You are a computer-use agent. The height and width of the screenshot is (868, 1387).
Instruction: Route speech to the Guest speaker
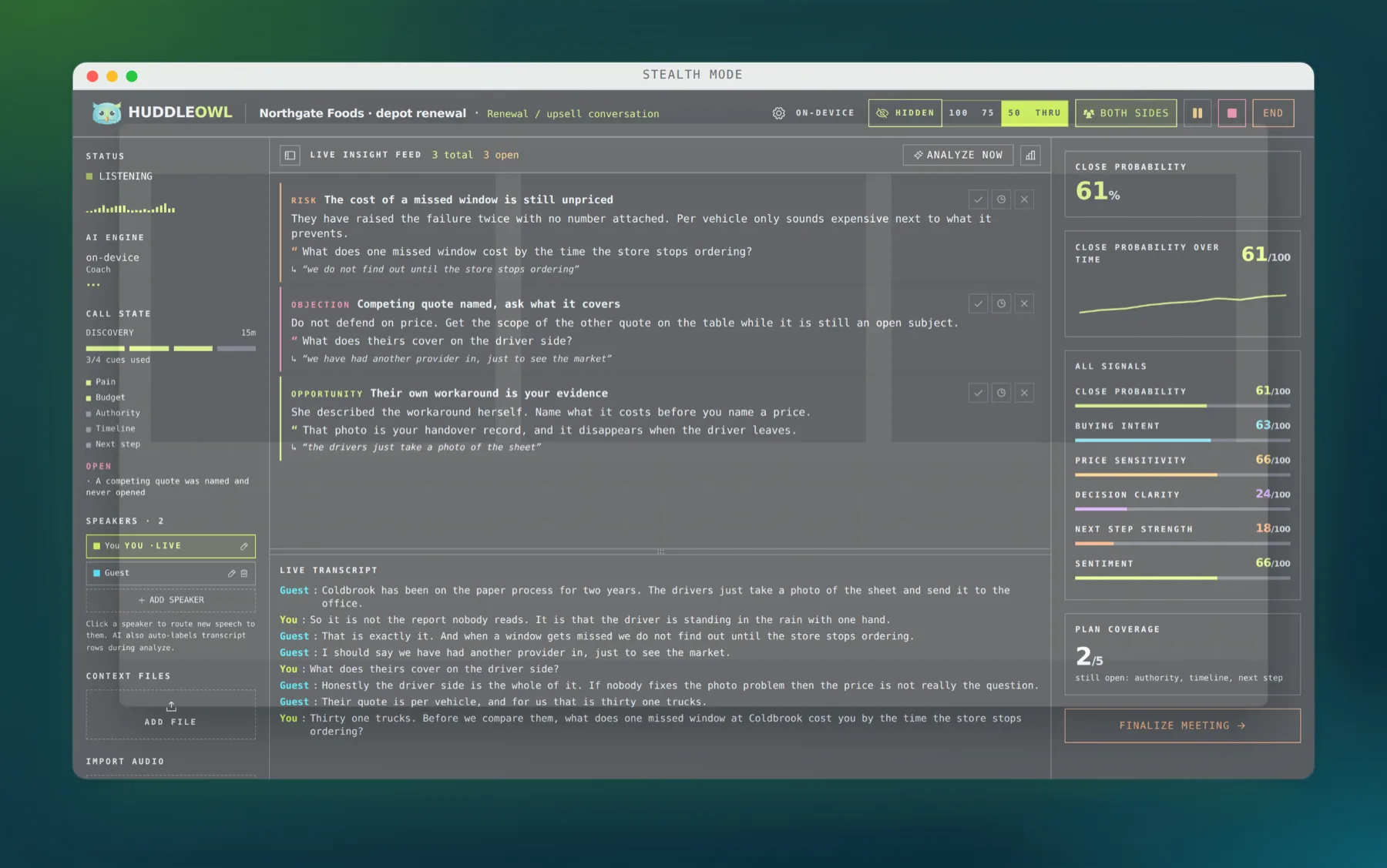click(171, 573)
